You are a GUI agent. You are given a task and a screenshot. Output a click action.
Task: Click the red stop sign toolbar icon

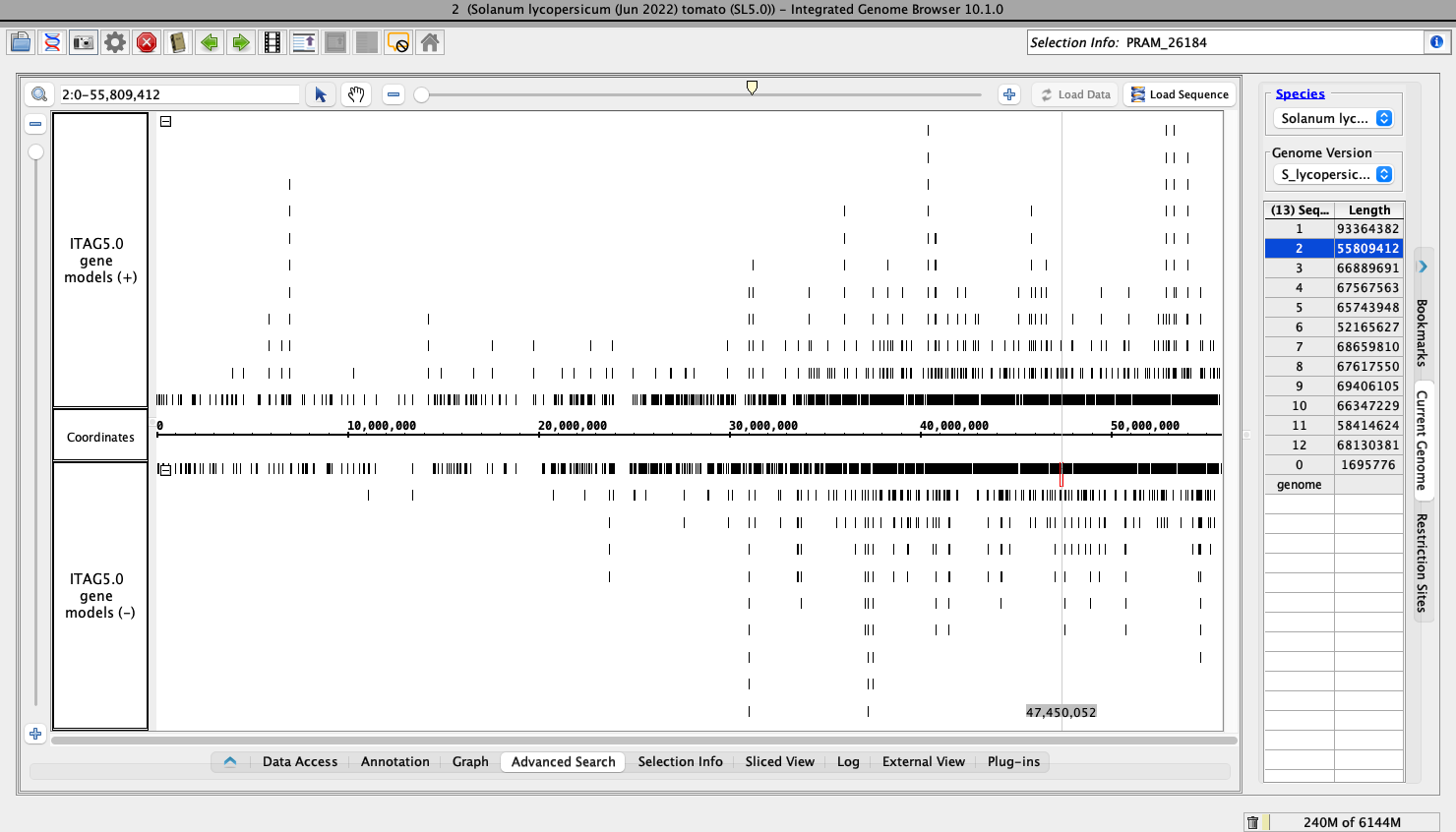pos(147,42)
